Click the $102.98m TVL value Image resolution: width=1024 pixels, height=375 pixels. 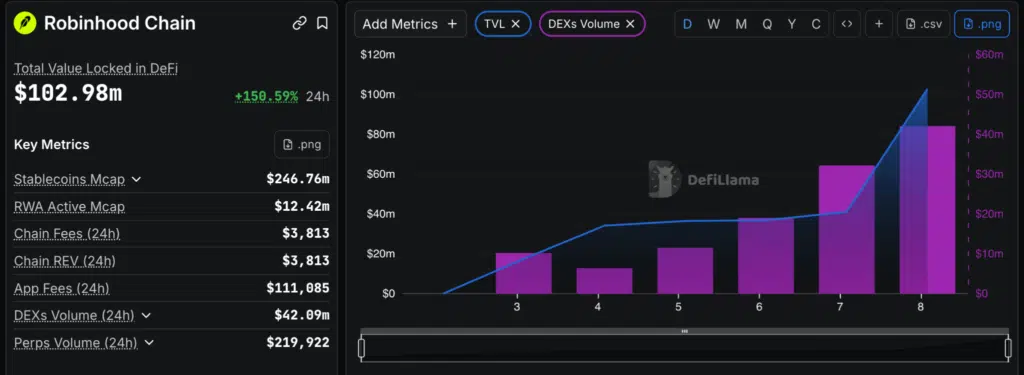coord(68,93)
